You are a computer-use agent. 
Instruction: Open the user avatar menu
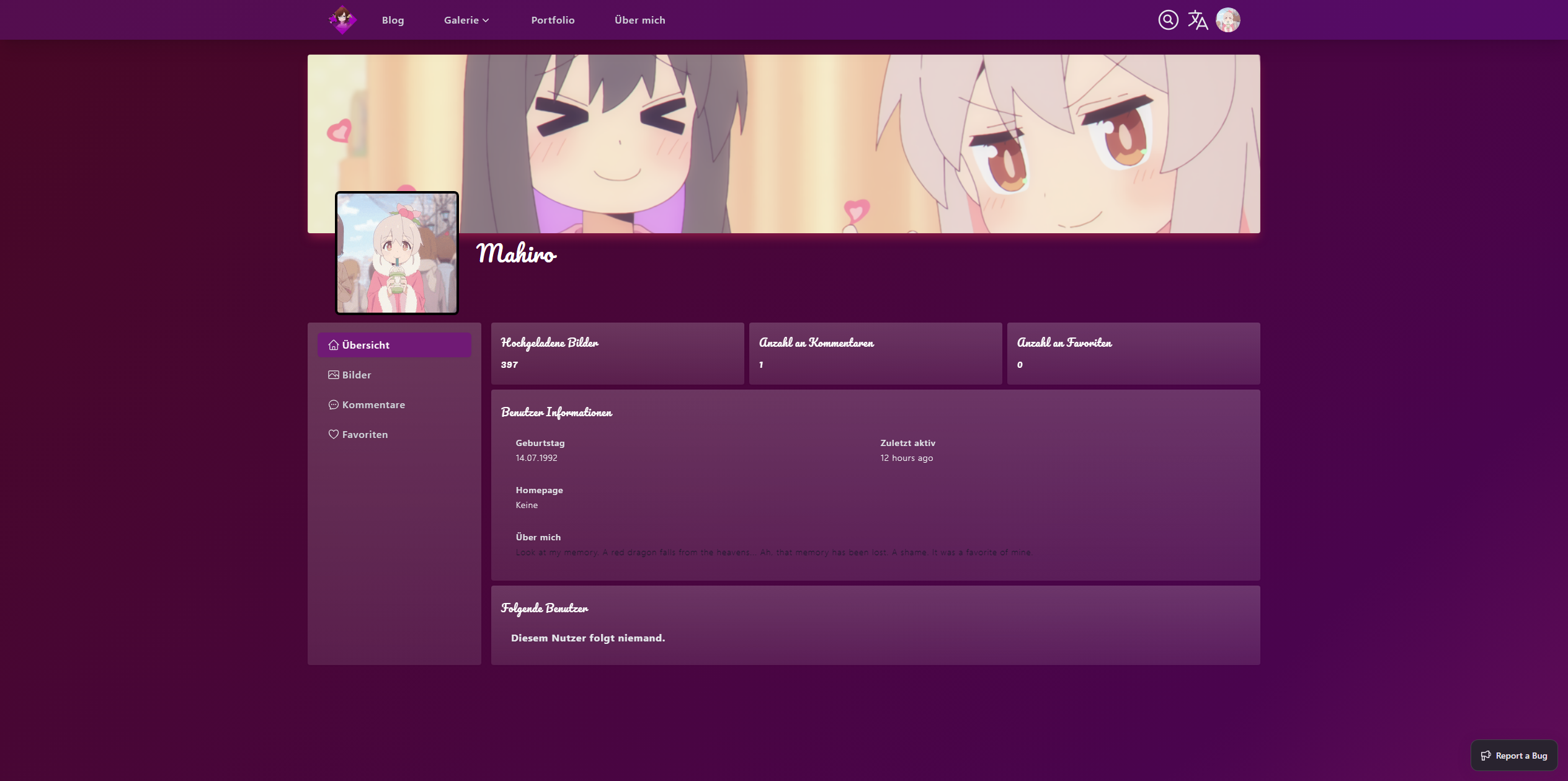(1227, 20)
